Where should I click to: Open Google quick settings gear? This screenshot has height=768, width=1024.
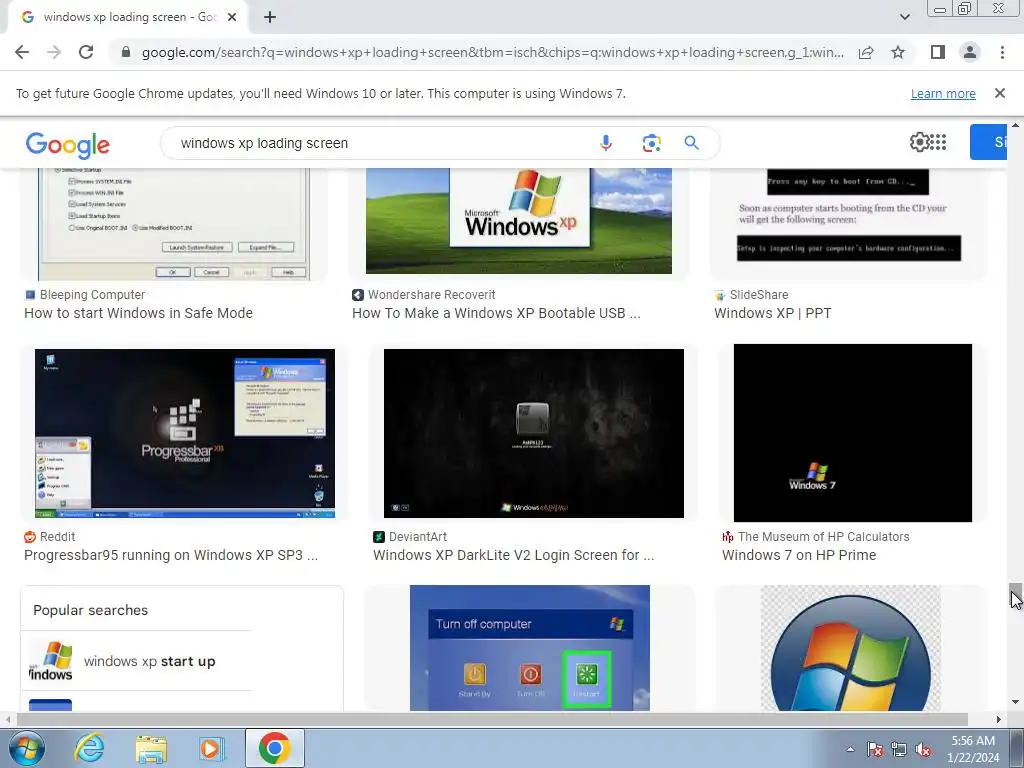(919, 142)
